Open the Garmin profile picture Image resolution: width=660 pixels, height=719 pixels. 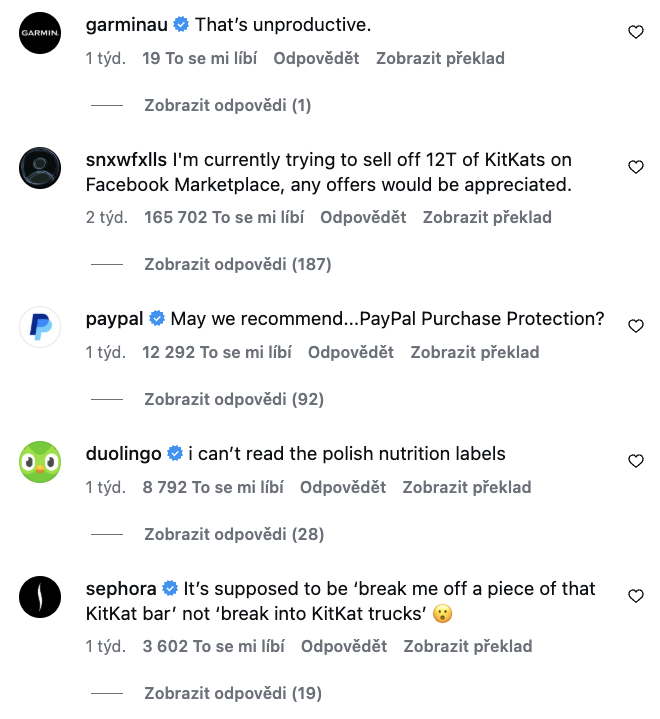point(41,33)
